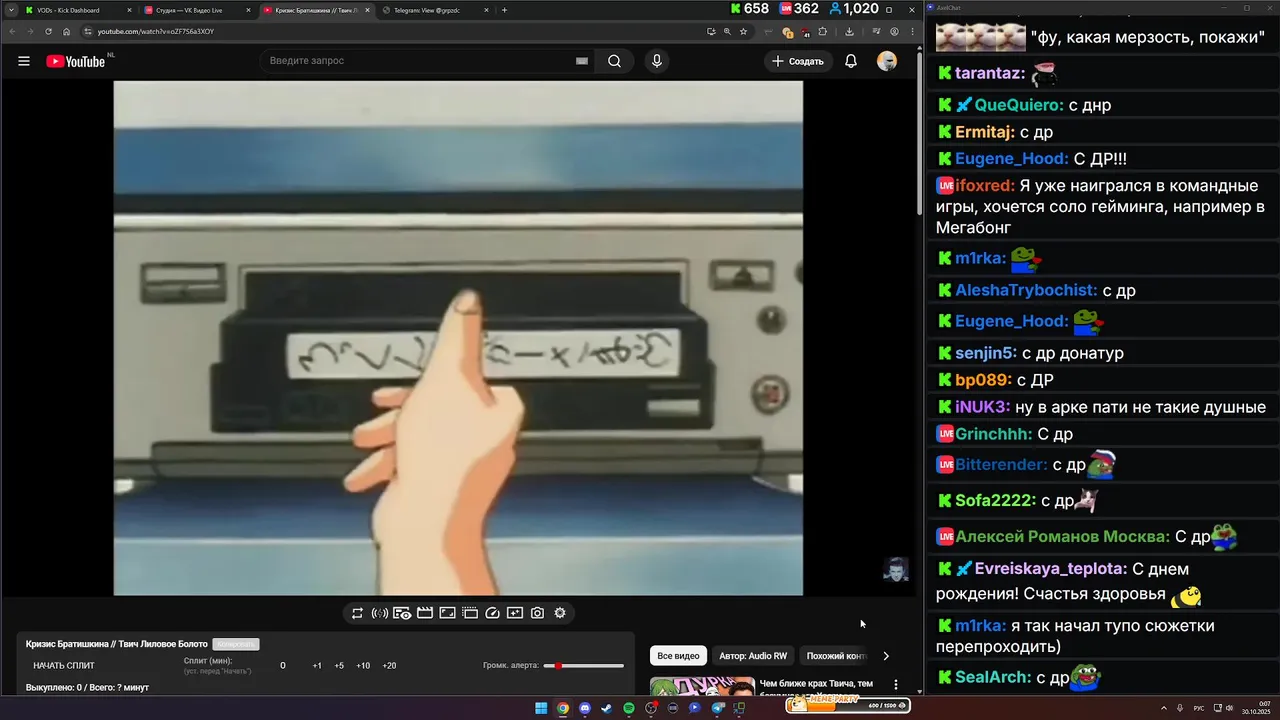Image resolution: width=1280 pixels, height=720 pixels.
Task: Click the Chrome address bar URL
Action: tap(156, 31)
